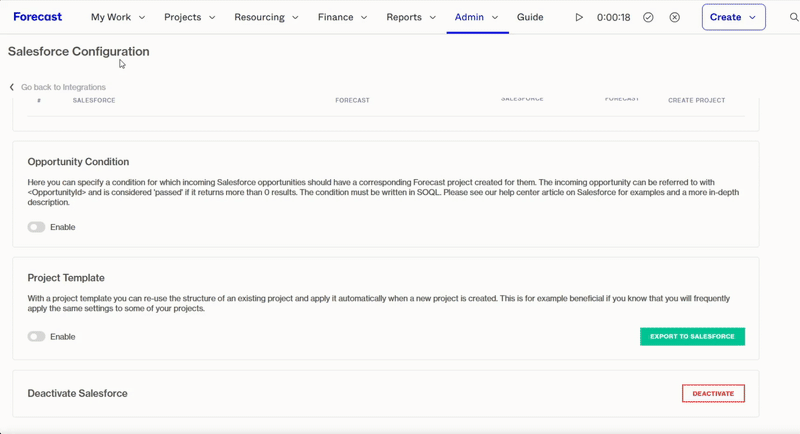Expand the Resourcing menu chevron
800x434 pixels.
tap(295, 17)
